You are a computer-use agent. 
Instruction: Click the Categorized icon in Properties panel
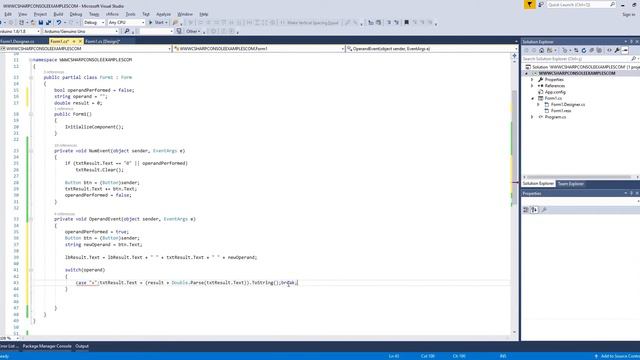pyautogui.click(x=526, y=210)
